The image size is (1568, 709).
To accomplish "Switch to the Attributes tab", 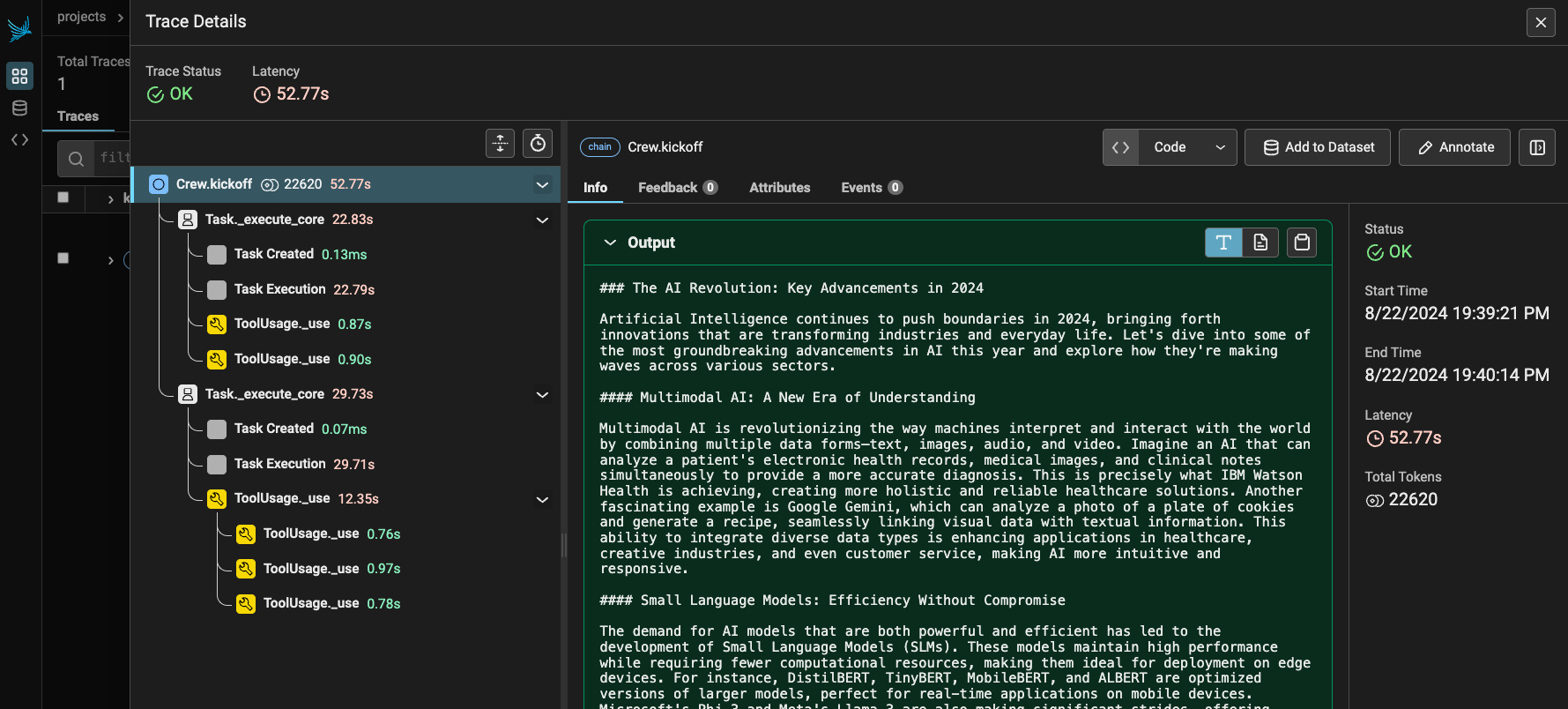I will [x=779, y=187].
